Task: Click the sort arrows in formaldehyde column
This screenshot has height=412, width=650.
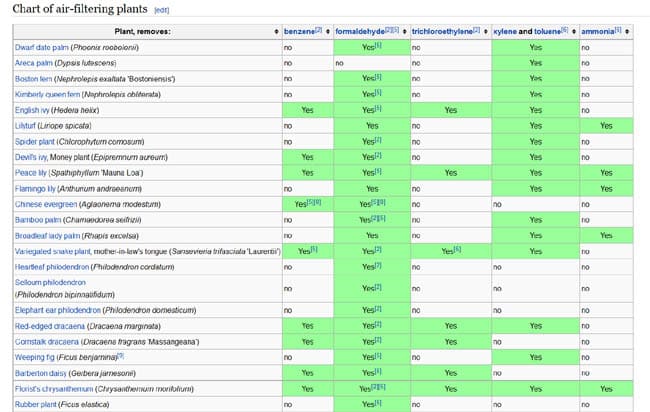Action: click(404, 32)
